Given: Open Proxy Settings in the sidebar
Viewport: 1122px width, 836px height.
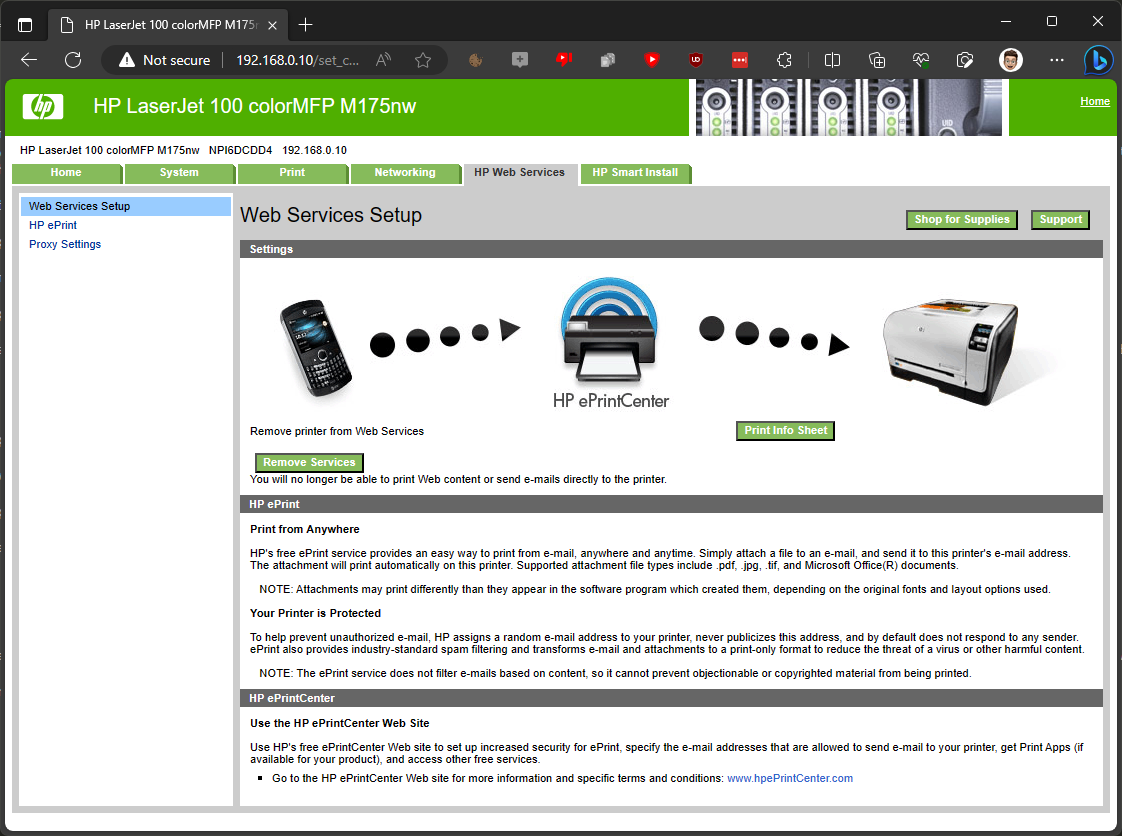Looking at the screenshot, I should (x=65, y=244).
